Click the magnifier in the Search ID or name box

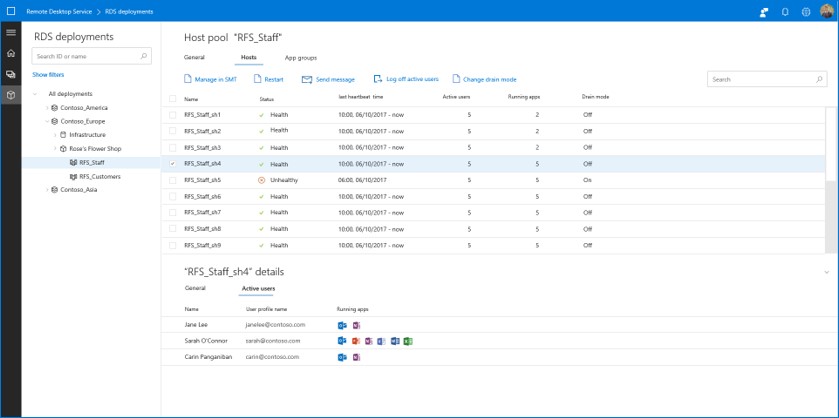pos(143,56)
